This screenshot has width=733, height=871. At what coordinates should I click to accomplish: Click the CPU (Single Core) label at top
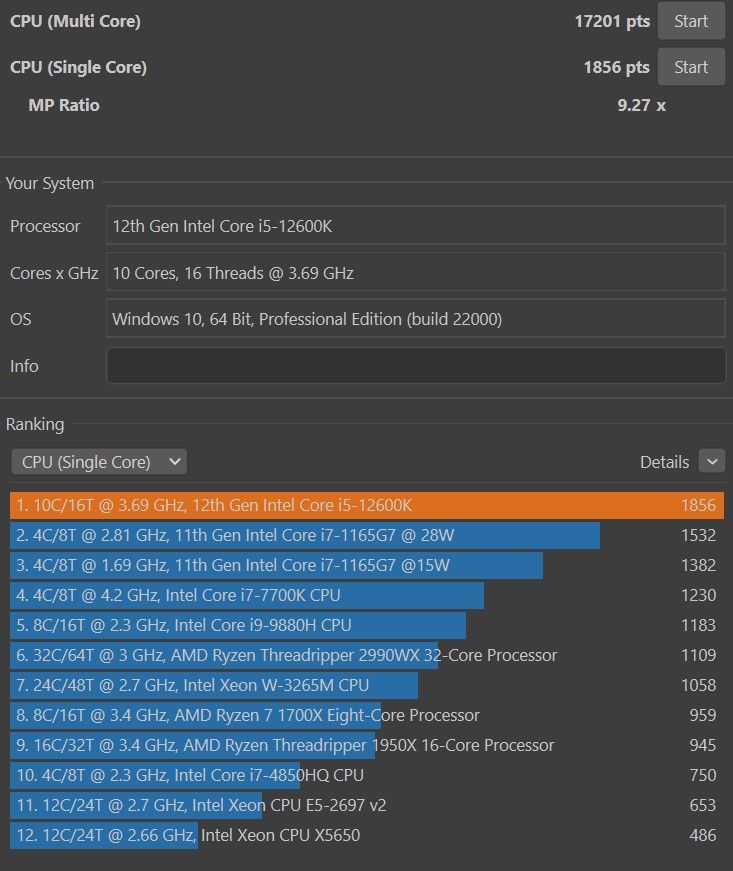[x=78, y=67]
